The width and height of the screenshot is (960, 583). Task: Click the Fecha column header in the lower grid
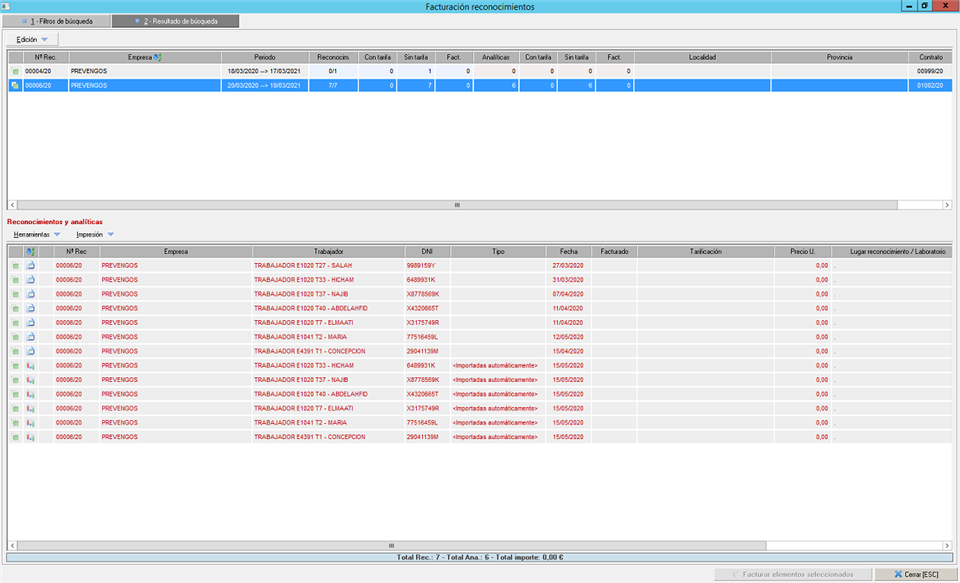[568, 251]
